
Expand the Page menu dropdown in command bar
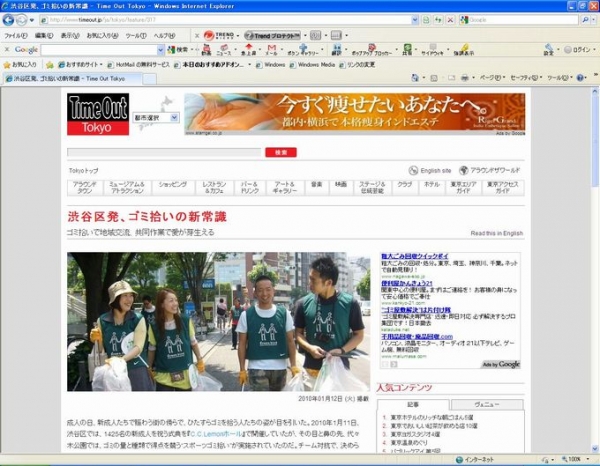coord(492,78)
